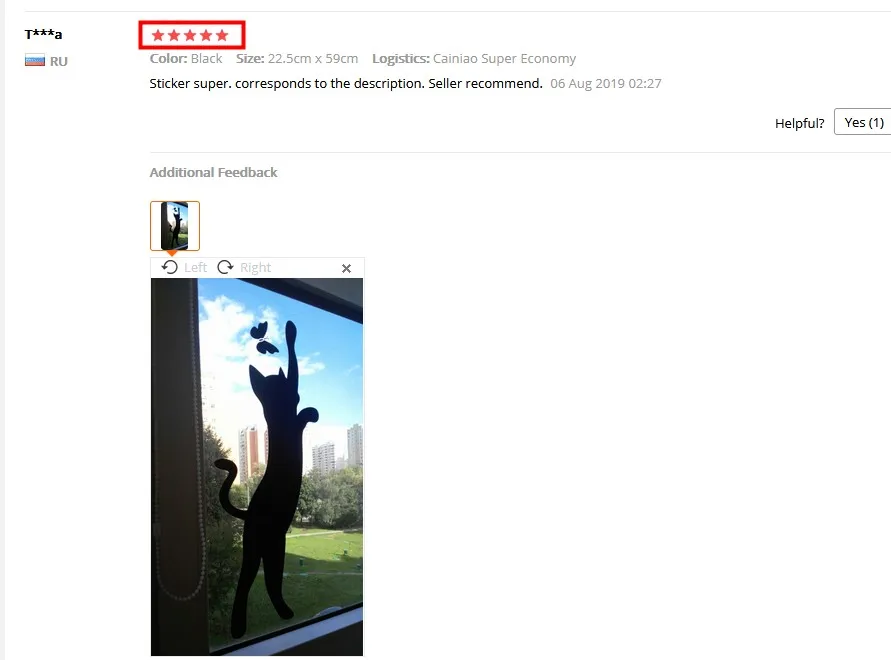The width and height of the screenshot is (891, 660).
Task: Click the Color: Black attribute
Action: pos(186,59)
